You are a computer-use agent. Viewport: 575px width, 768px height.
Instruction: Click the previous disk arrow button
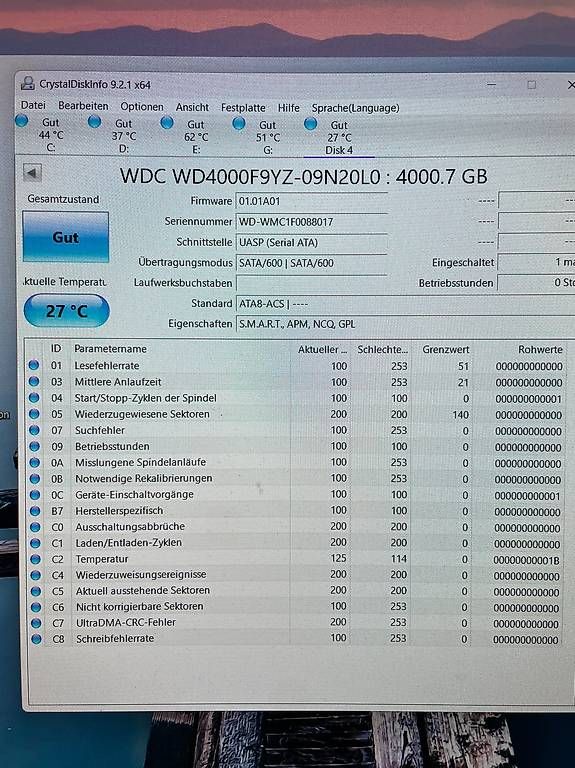tap(32, 172)
